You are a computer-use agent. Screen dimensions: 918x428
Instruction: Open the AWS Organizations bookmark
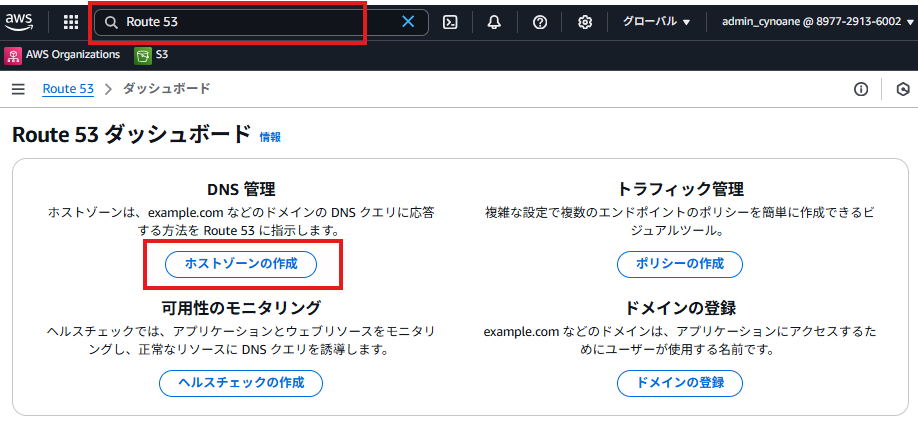point(62,55)
